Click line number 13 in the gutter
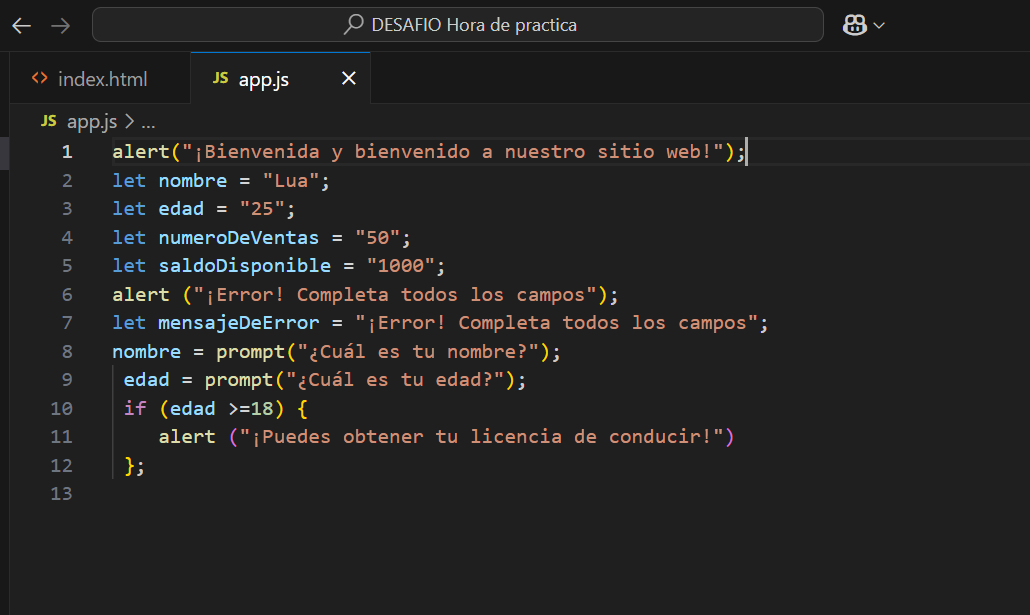The width and height of the screenshot is (1030, 615). click(62, 494)
